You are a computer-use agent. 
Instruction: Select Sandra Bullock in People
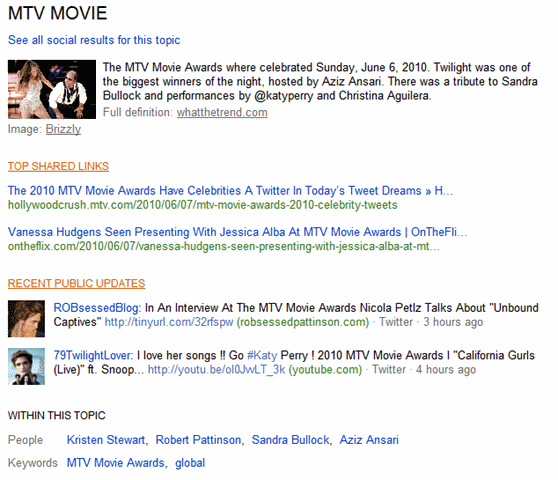[290, 440]
